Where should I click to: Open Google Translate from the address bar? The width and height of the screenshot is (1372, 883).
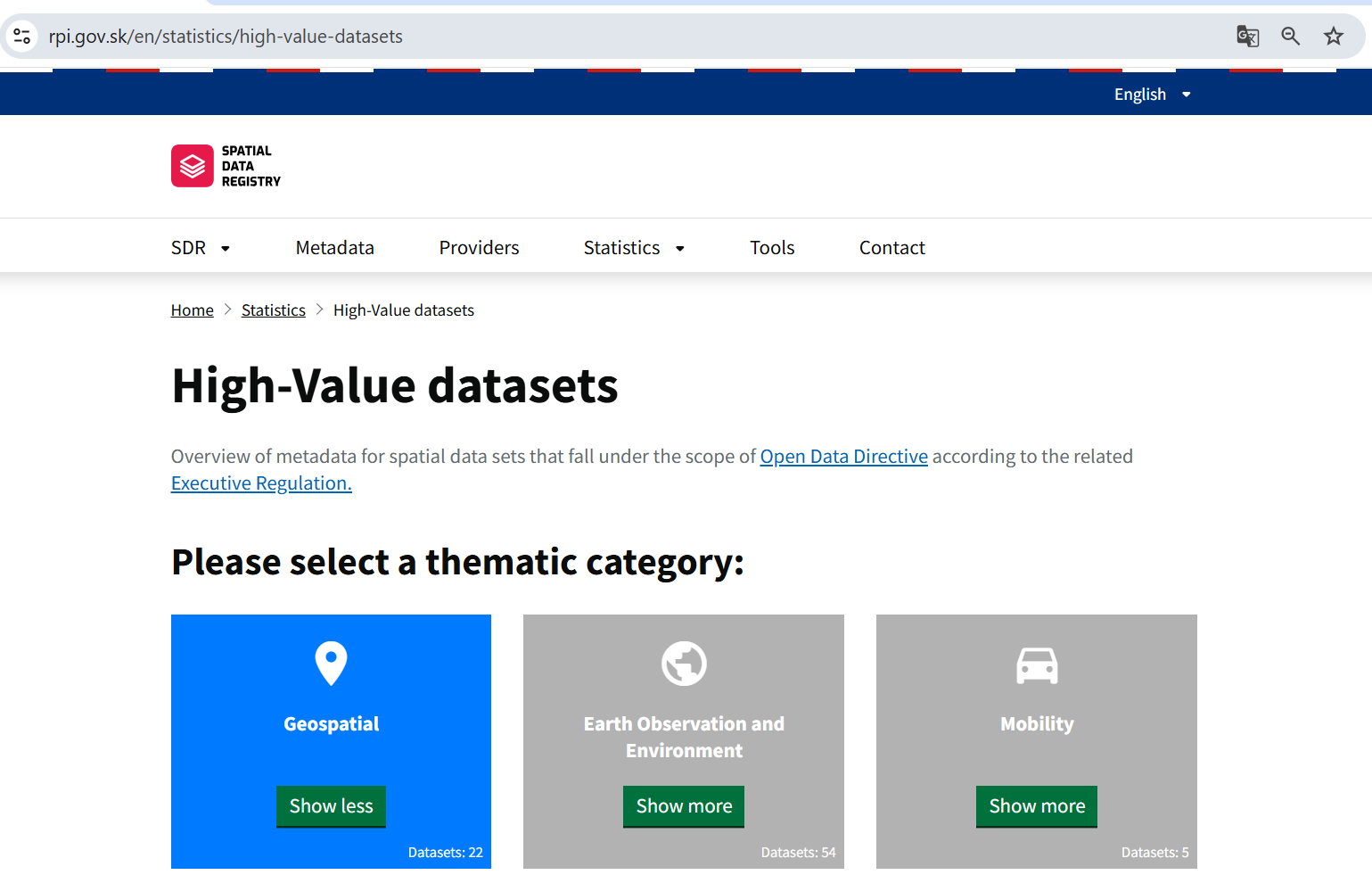1247,37
